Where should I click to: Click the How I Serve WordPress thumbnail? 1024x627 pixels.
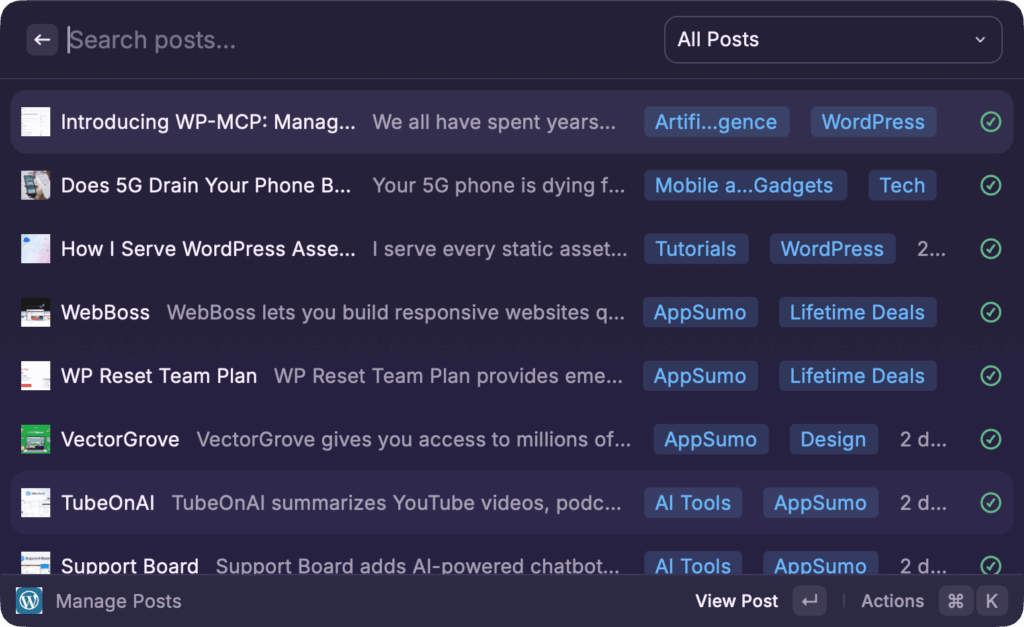coord(35,249)
